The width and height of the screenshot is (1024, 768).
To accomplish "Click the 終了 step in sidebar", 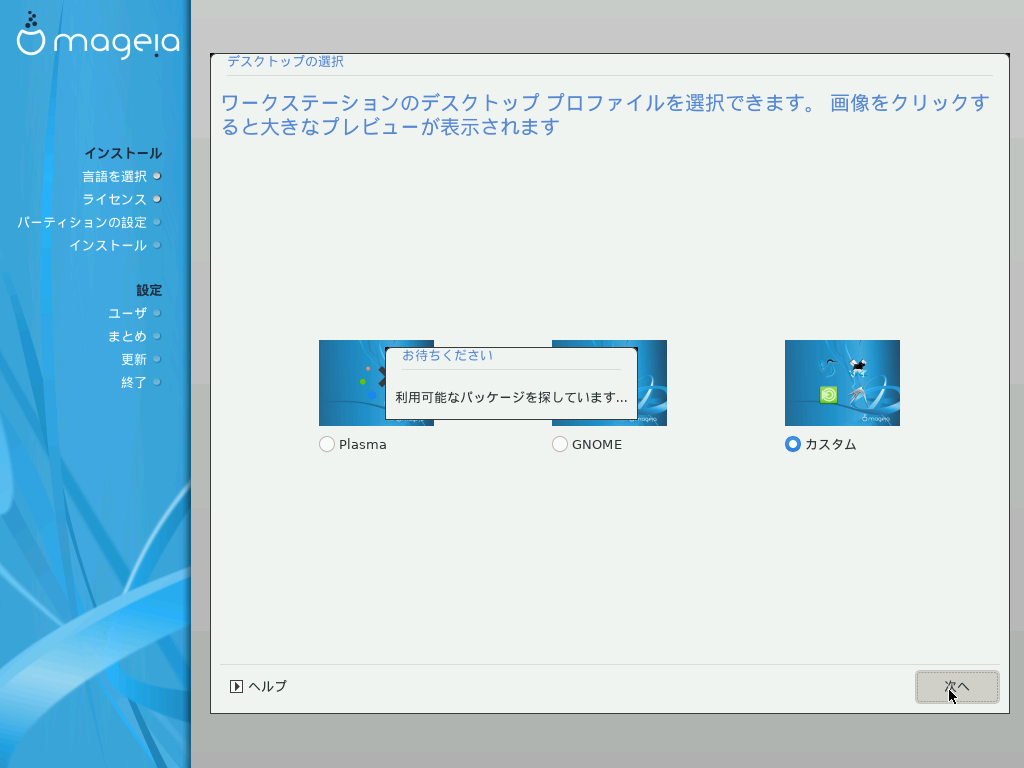I will tap(134, 382).
